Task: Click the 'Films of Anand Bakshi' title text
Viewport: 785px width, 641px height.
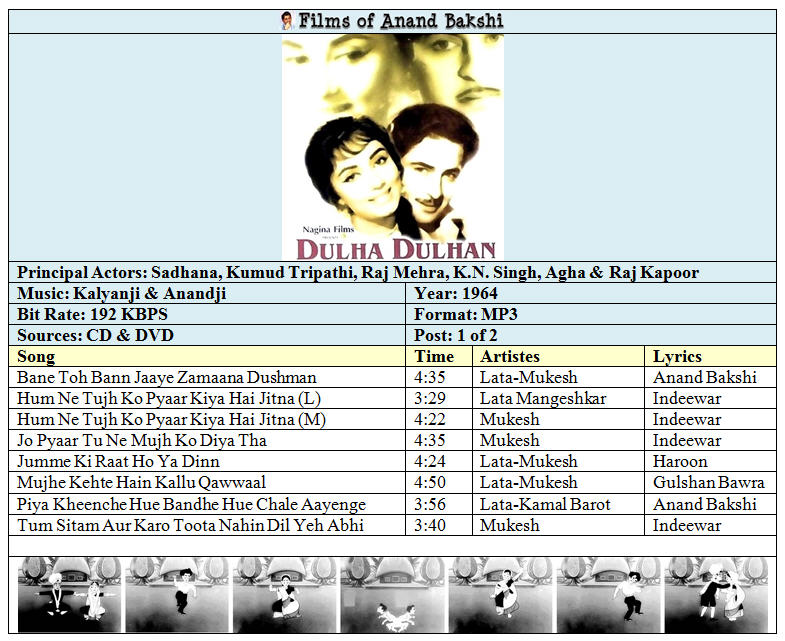Action: coord(401,21)
